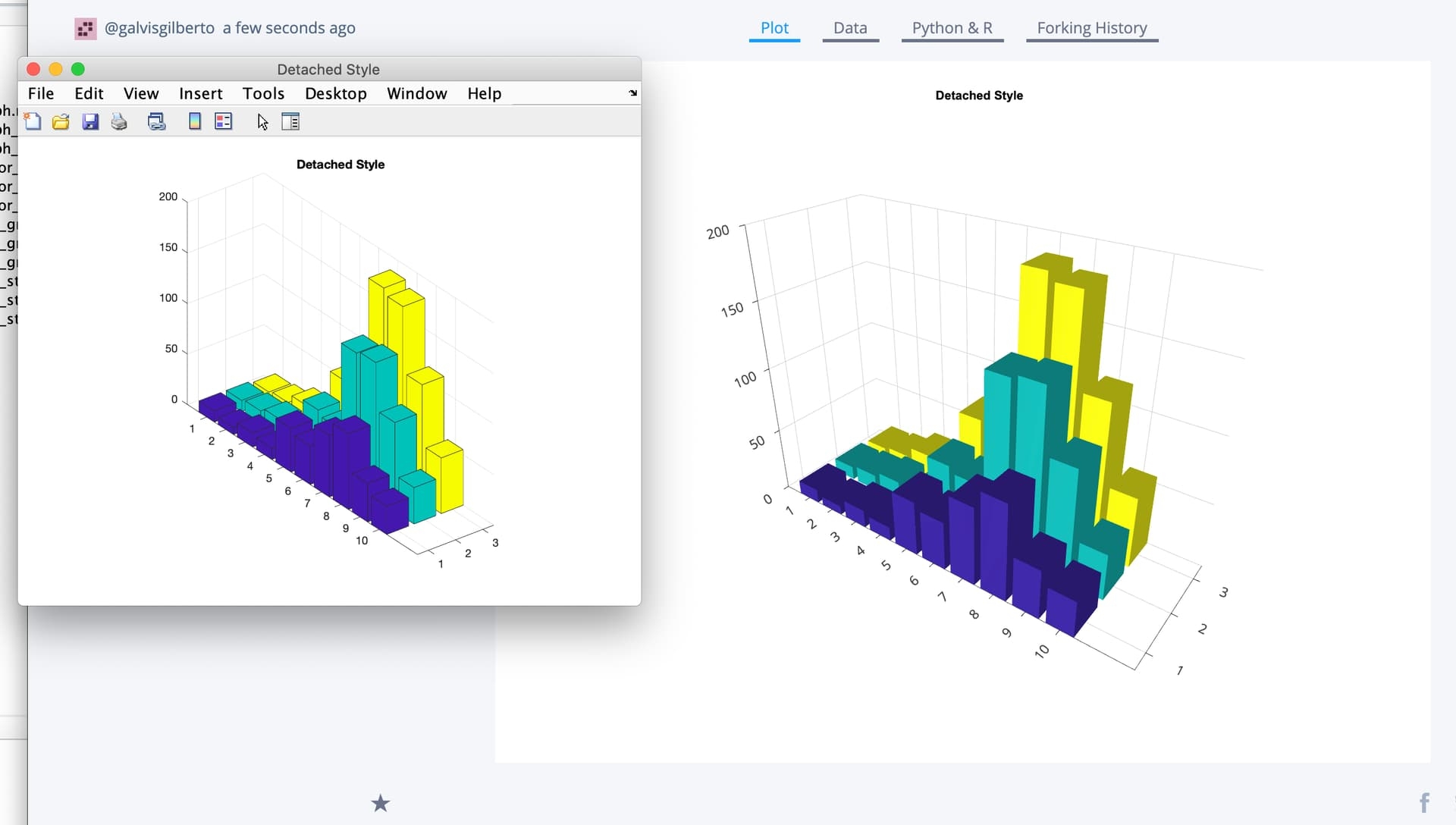Open the Python & R tab

tap(952, 28)
